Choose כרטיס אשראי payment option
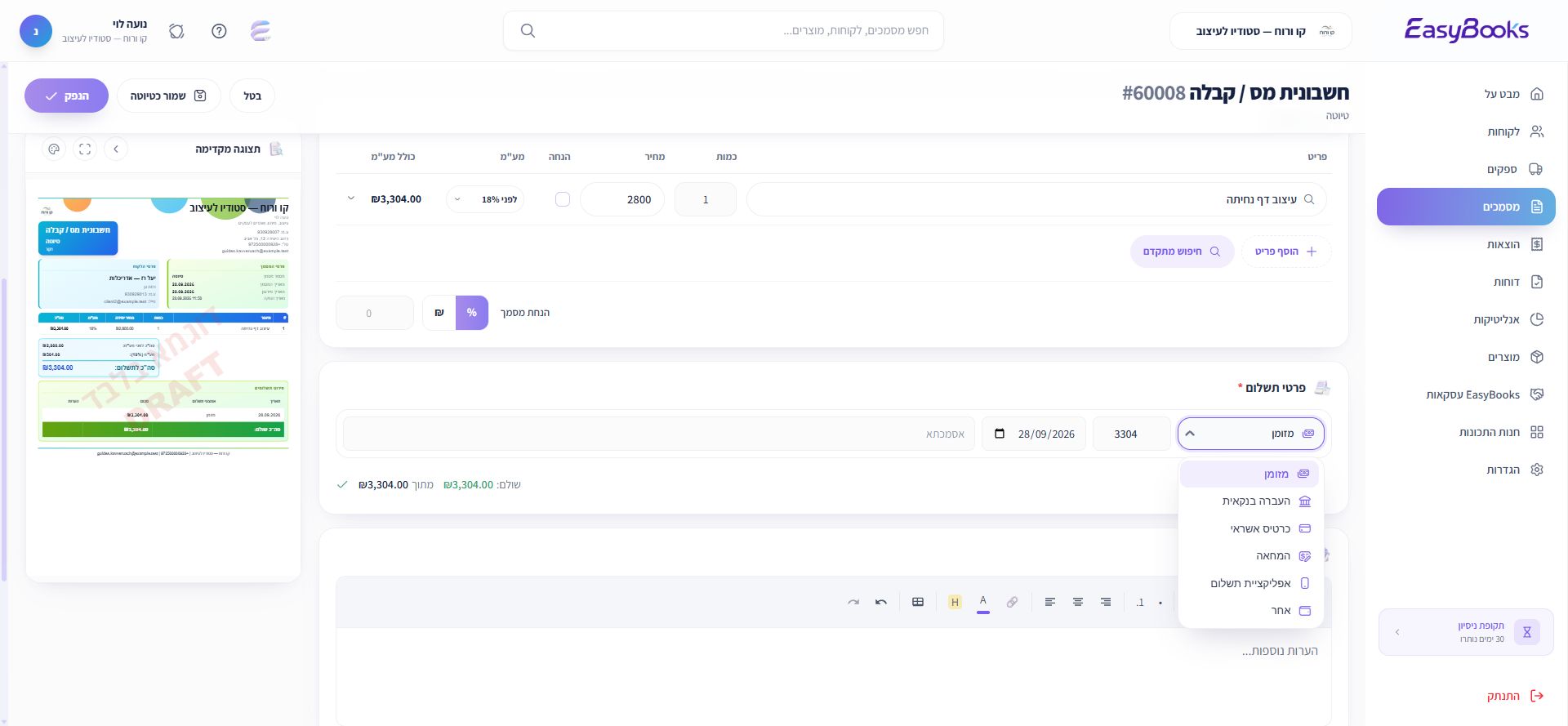1568x726 pixels. coord(1249,528)
